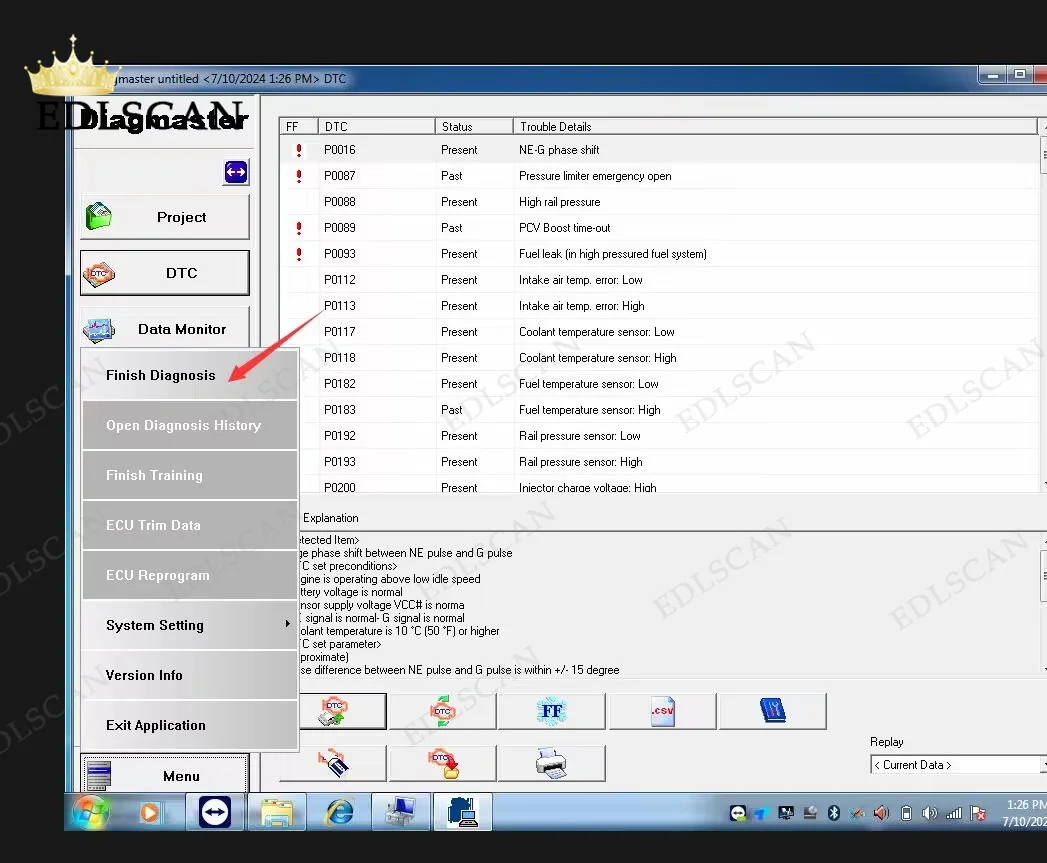The width and height of the screenshot is (1047, 863).
Task: Select Open Diagnosis History menu entry
Action: (190, 425)
